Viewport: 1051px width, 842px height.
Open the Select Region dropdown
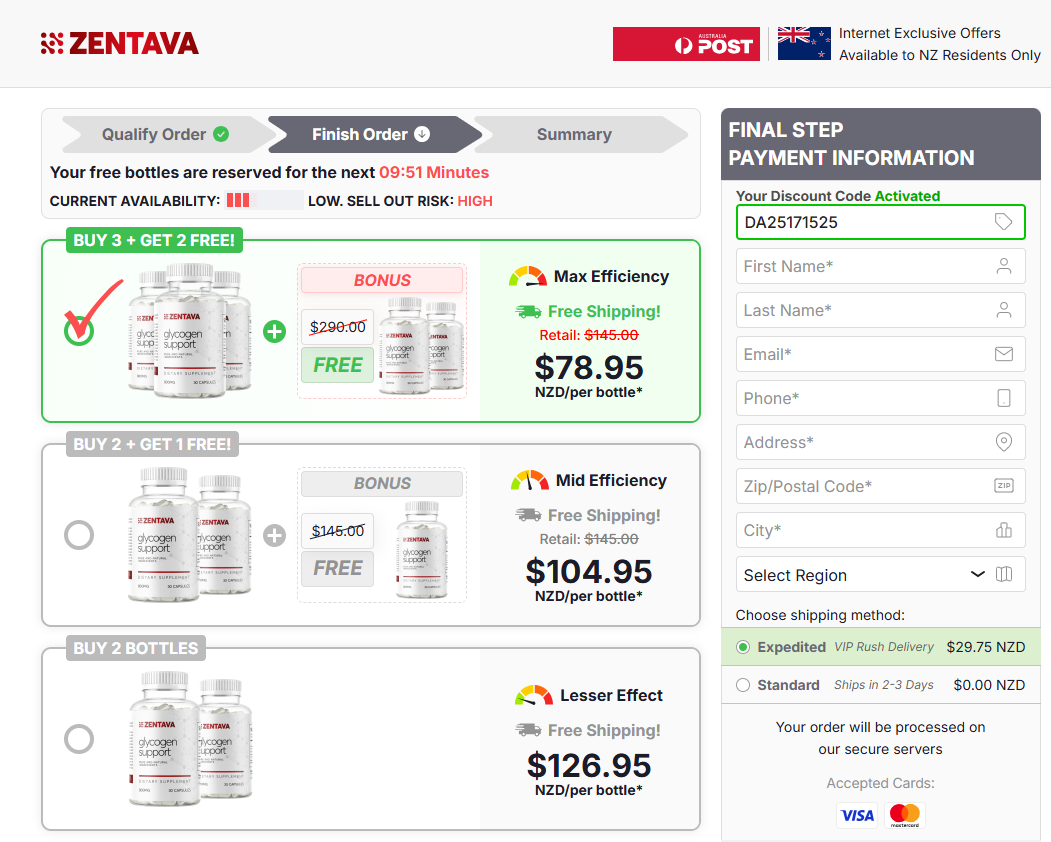(x=880, y=575)
